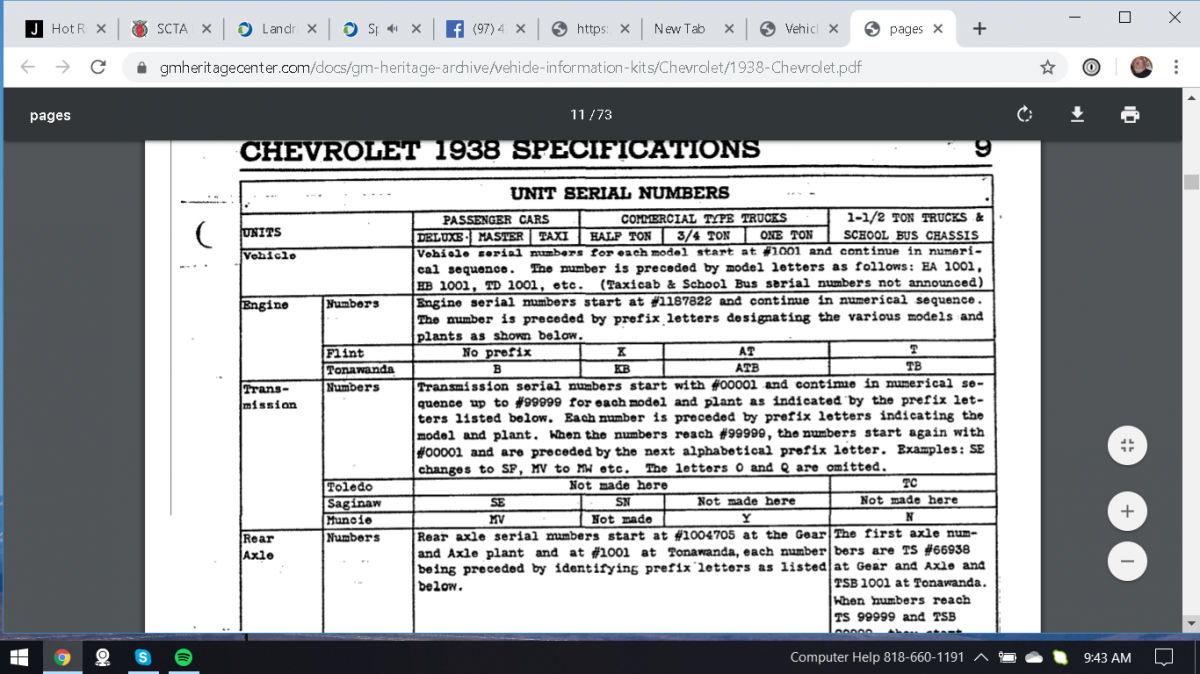Close the SCTA tab

tap(206, 29)
